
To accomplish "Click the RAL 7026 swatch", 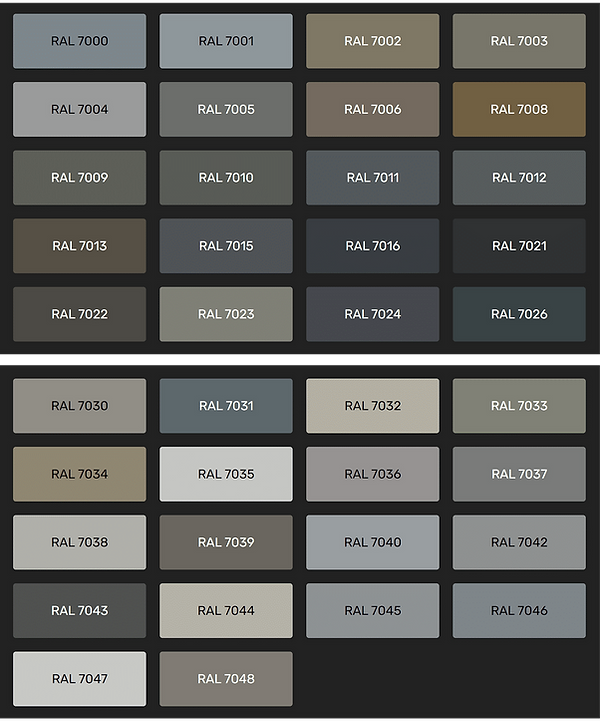I will [519, 314].
